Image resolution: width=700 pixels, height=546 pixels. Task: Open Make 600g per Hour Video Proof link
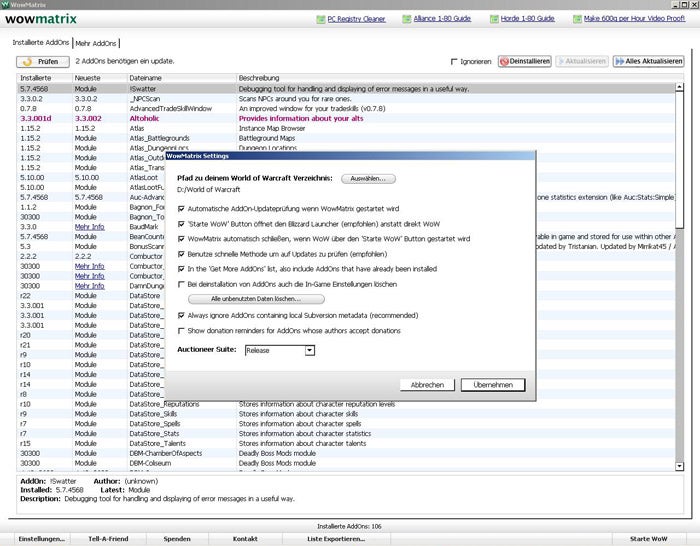(634, 19)
